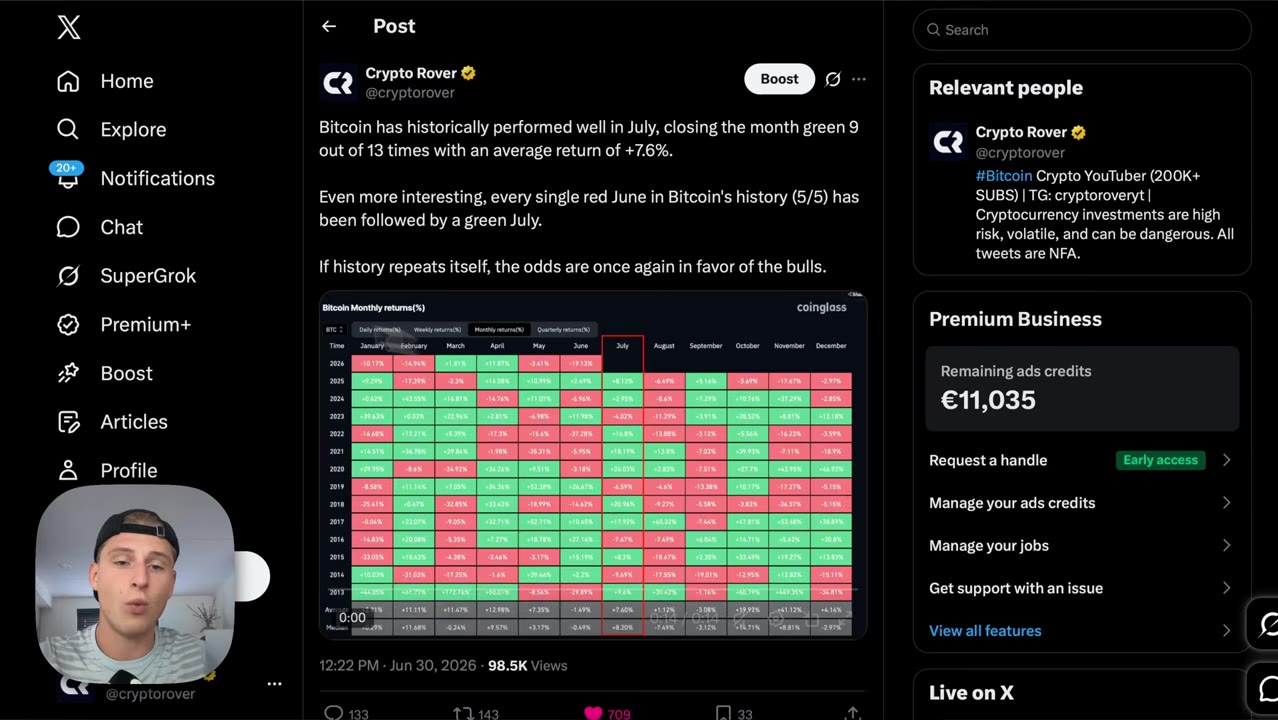
Task: Reply using the comment bubble icon
Action: [334, 713]
